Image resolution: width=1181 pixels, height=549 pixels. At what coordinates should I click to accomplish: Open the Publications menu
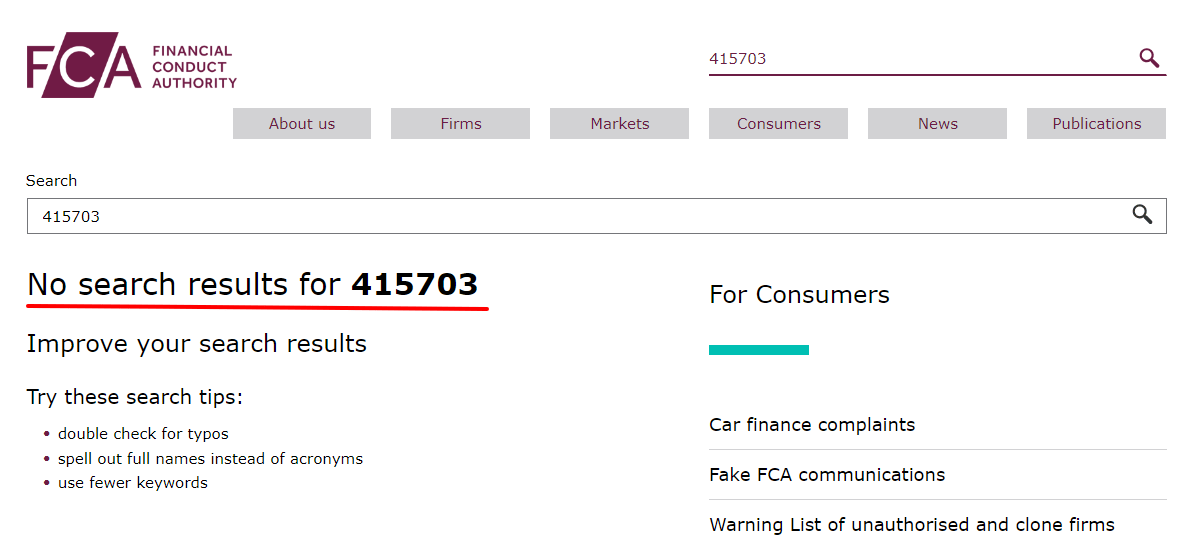pos(1096,124)
